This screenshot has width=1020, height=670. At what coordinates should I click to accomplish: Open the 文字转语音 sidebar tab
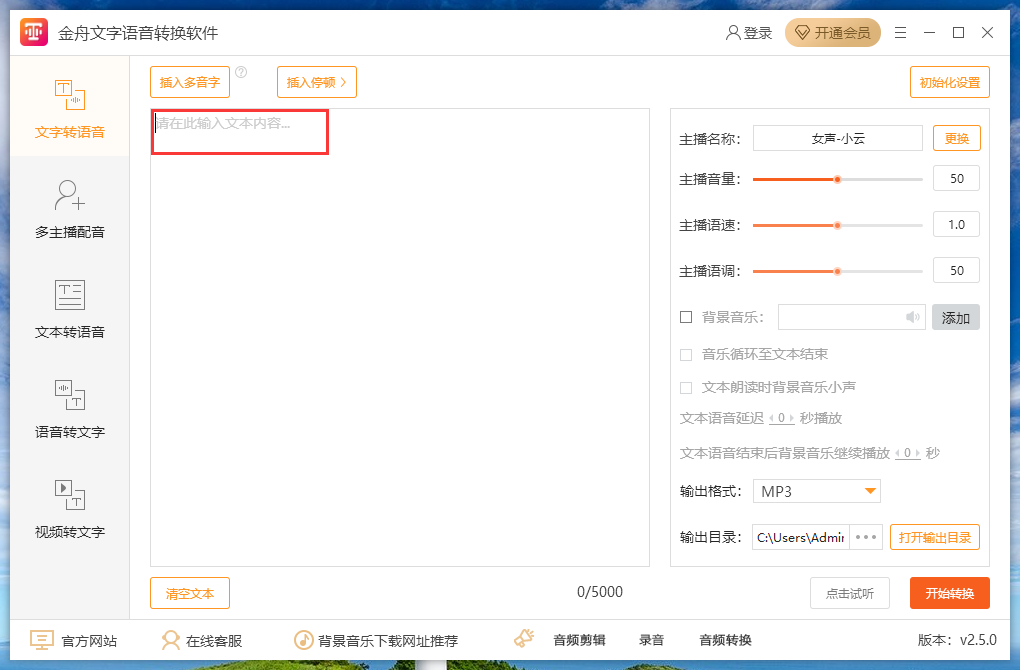click(x=70, y=107)
